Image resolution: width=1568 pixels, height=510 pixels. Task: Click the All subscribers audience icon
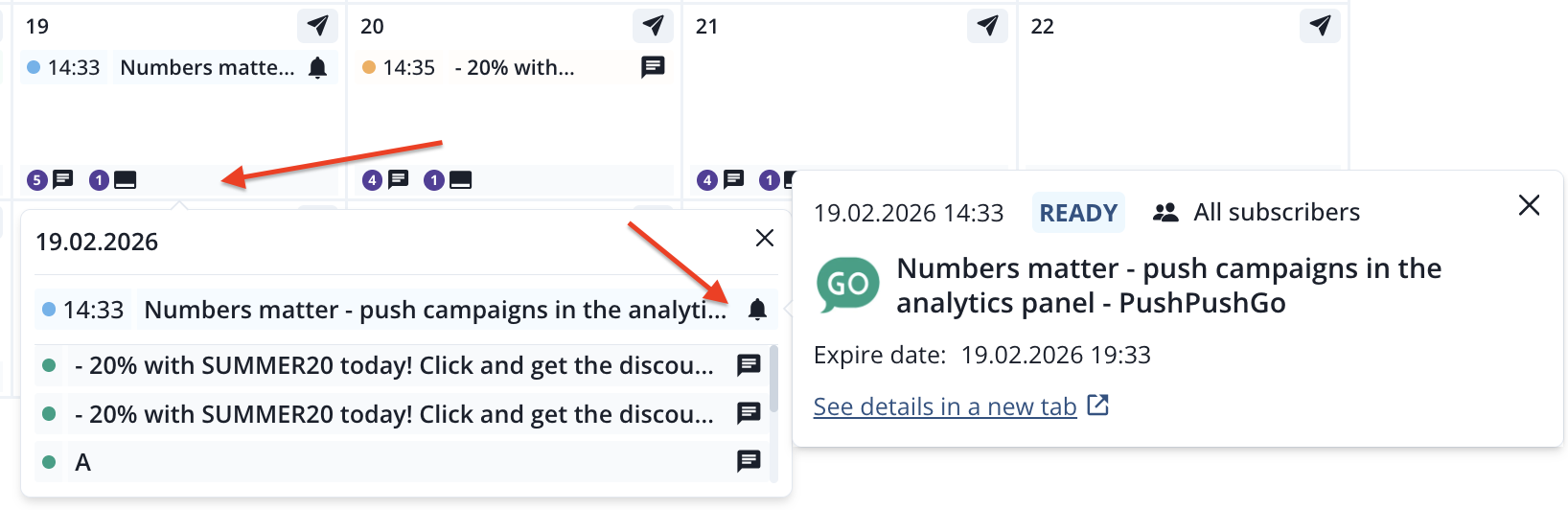(x=1165, y=213)
